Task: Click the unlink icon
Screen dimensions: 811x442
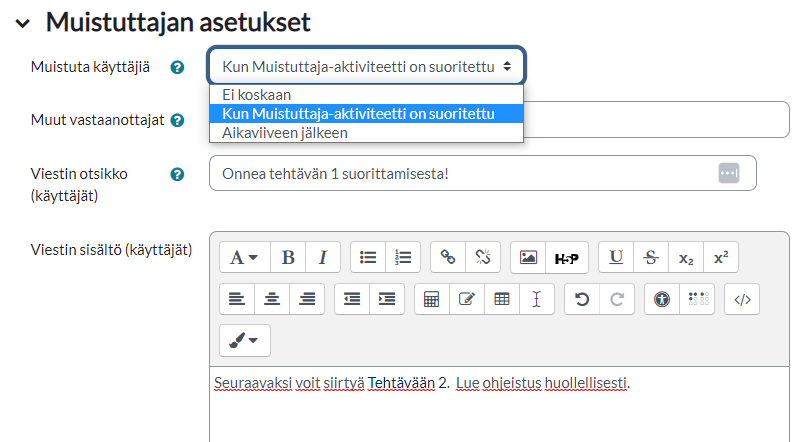Action: tap(482, 257)
